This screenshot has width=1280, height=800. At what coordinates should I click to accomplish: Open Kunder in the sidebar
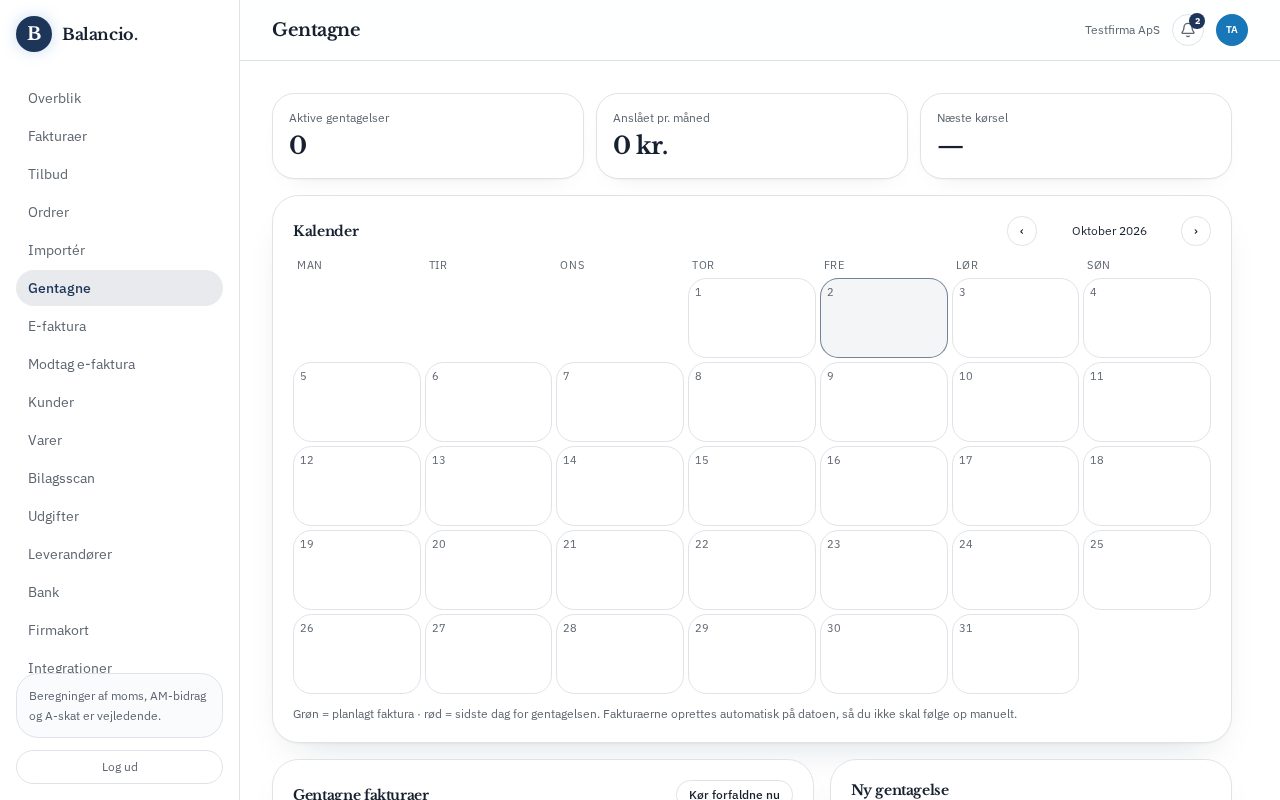pyautogui.click(x=119, y=402)
